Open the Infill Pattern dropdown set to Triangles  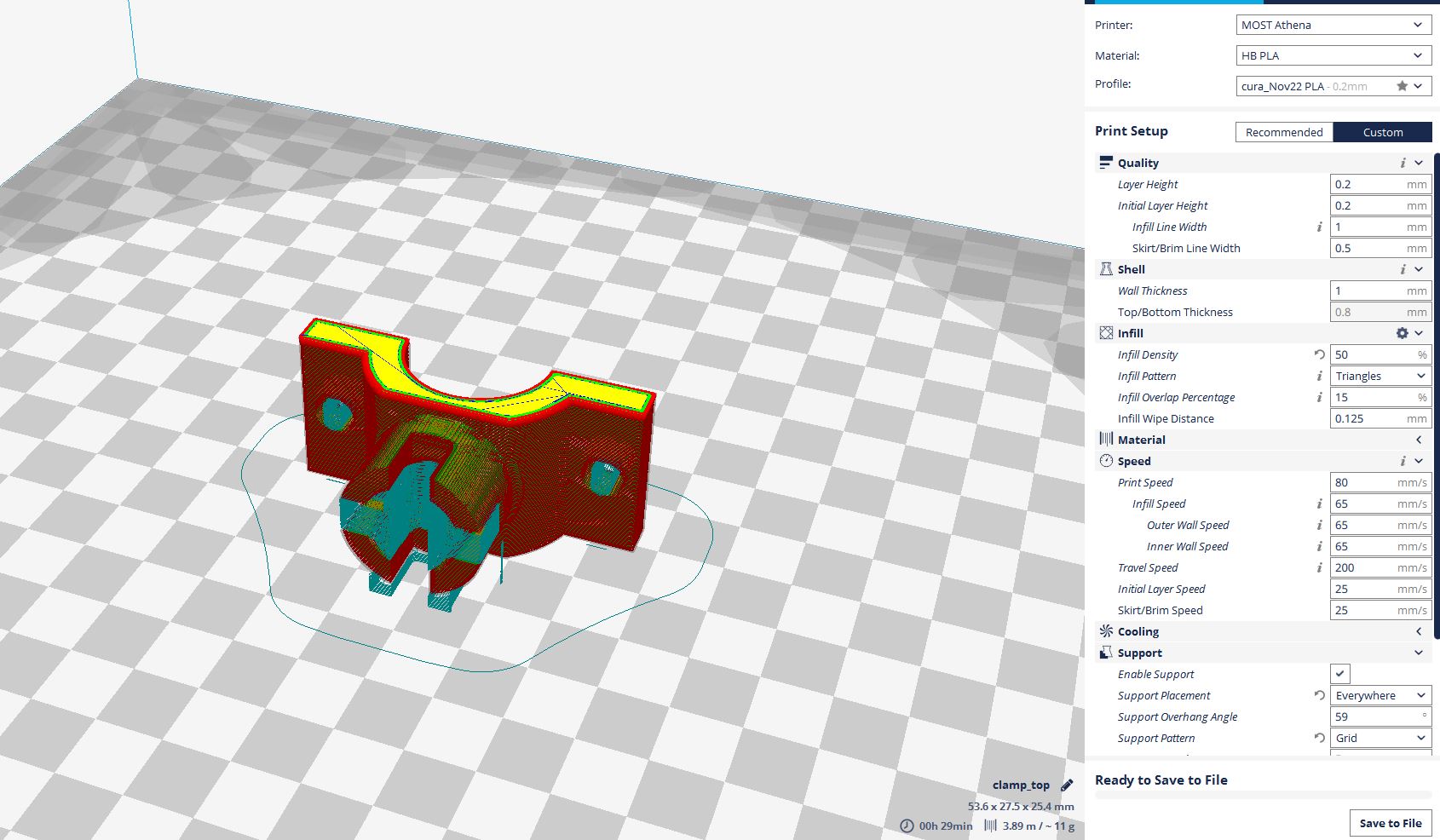pyautogui.click(x=1380, y=376)
